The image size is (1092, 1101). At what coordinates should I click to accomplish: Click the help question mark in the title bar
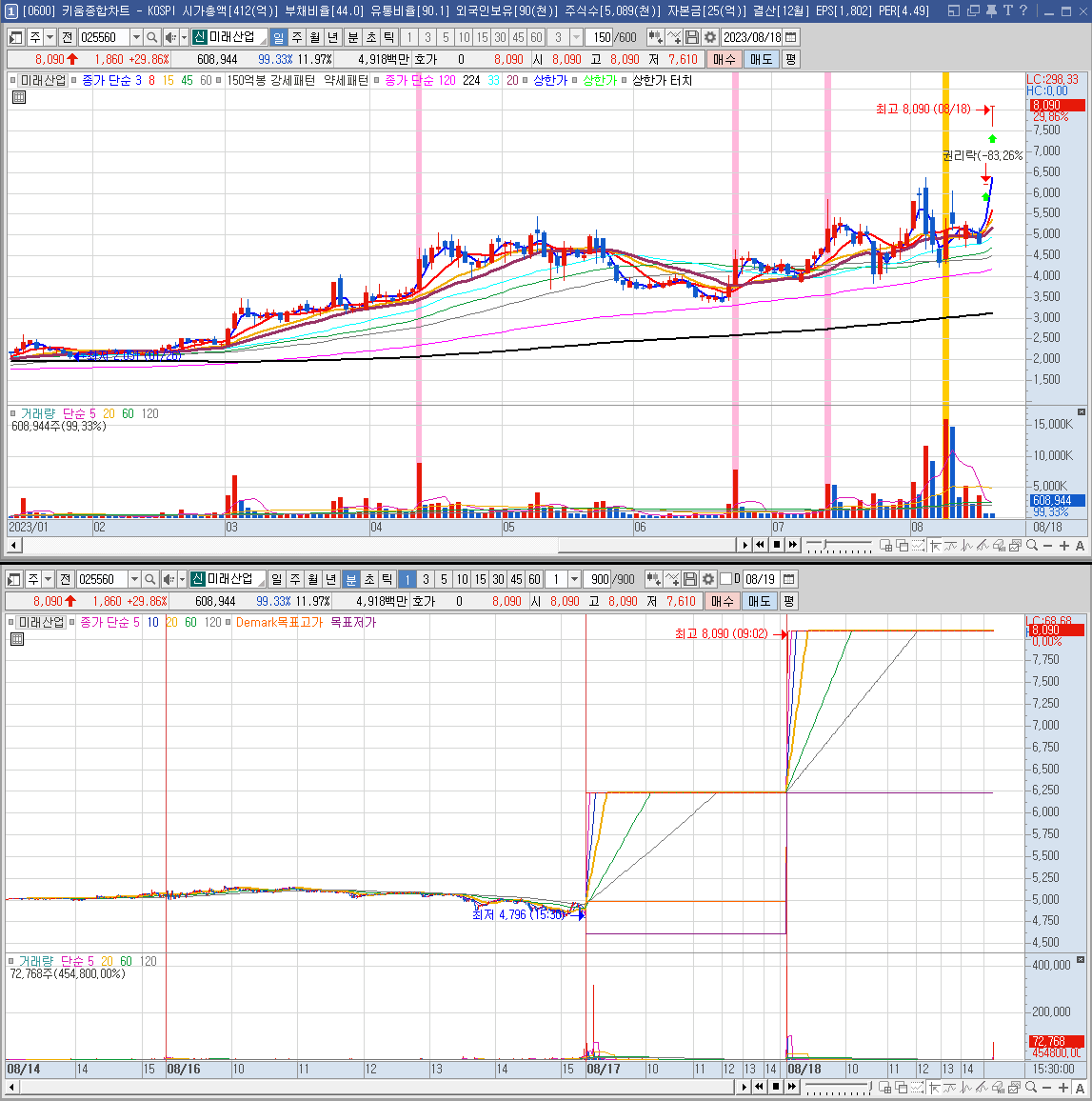1023,10
